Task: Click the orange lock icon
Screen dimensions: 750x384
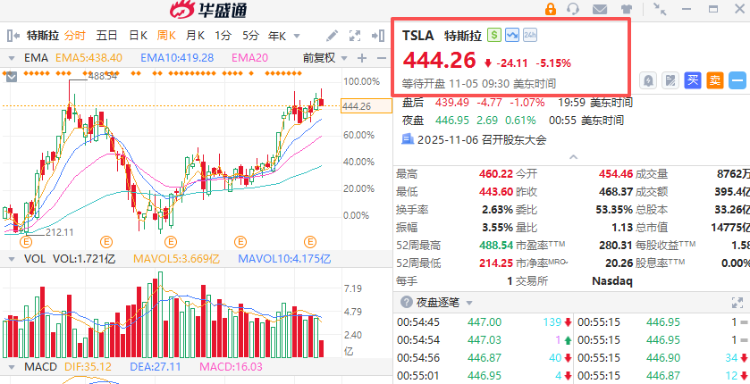Action: (551, 9)
